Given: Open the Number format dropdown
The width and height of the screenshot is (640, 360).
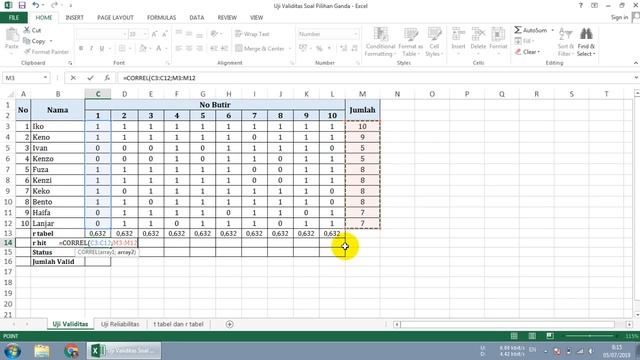Looking at the screenshot, I should [356, 34].
